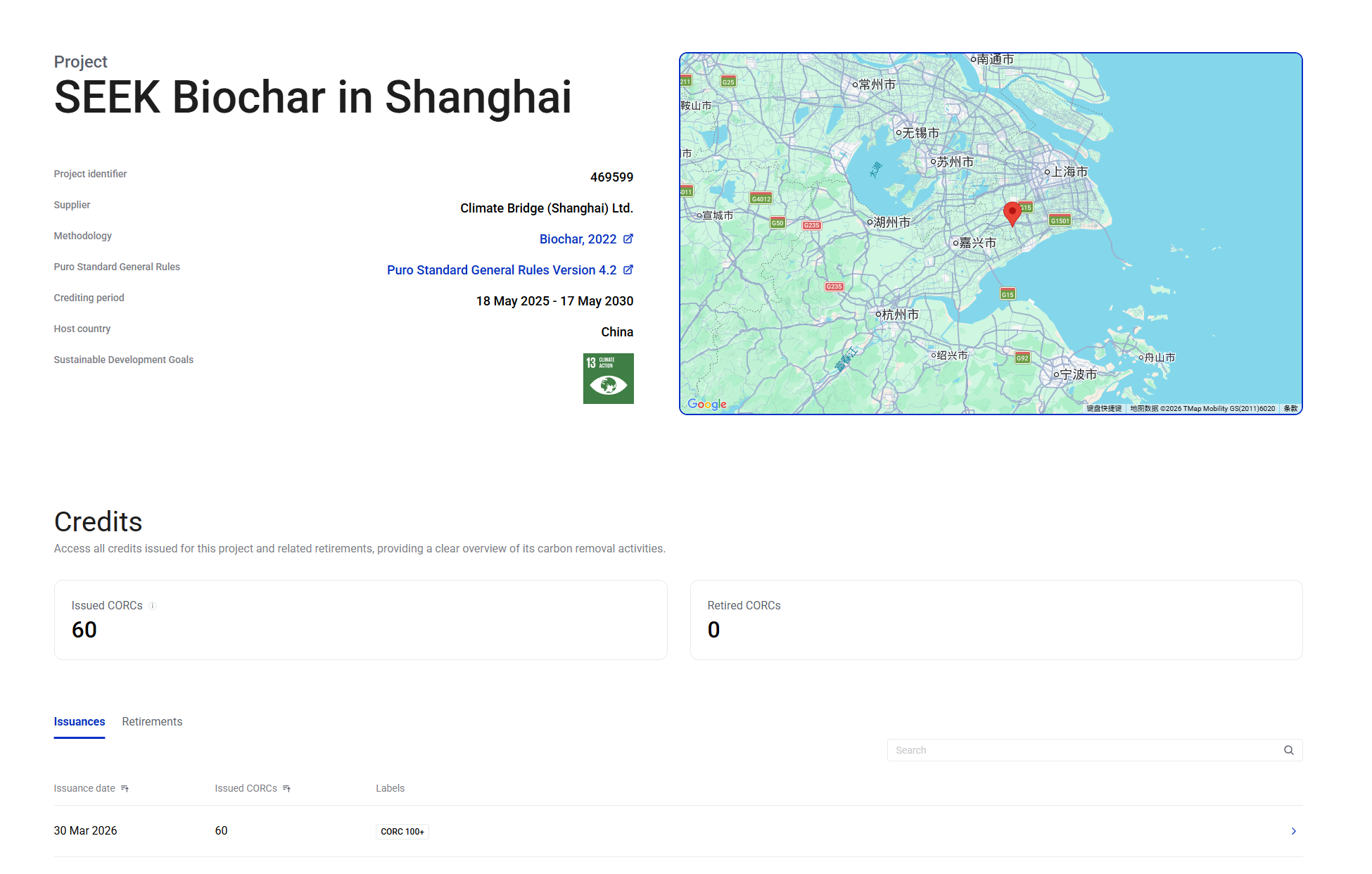Switch to the Retirements tab
Image resolution: width=1372 pixels, height=874 pixels.
pos(152,722)
